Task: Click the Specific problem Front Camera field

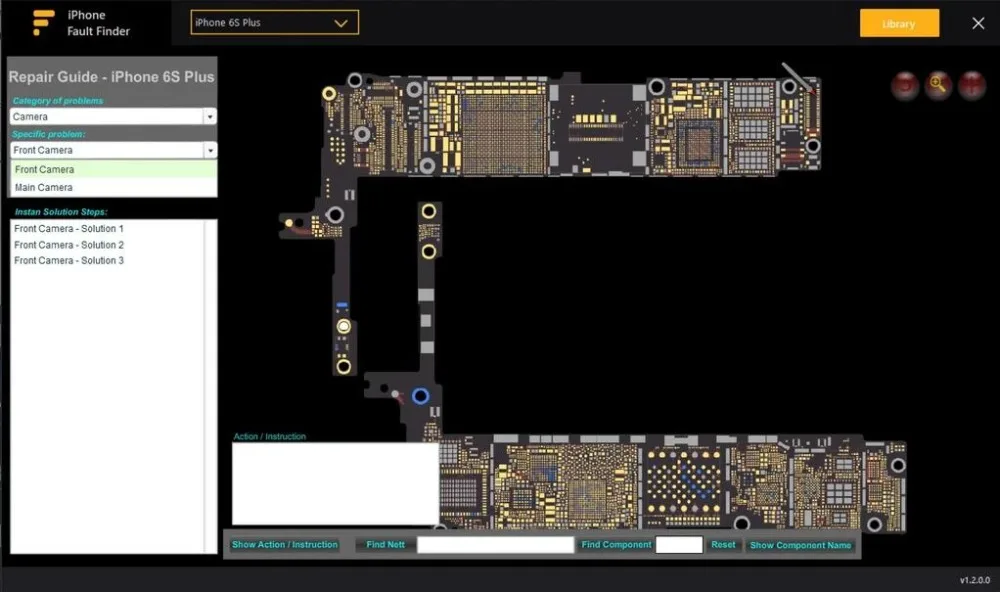Action: click(x=107, y=150)
